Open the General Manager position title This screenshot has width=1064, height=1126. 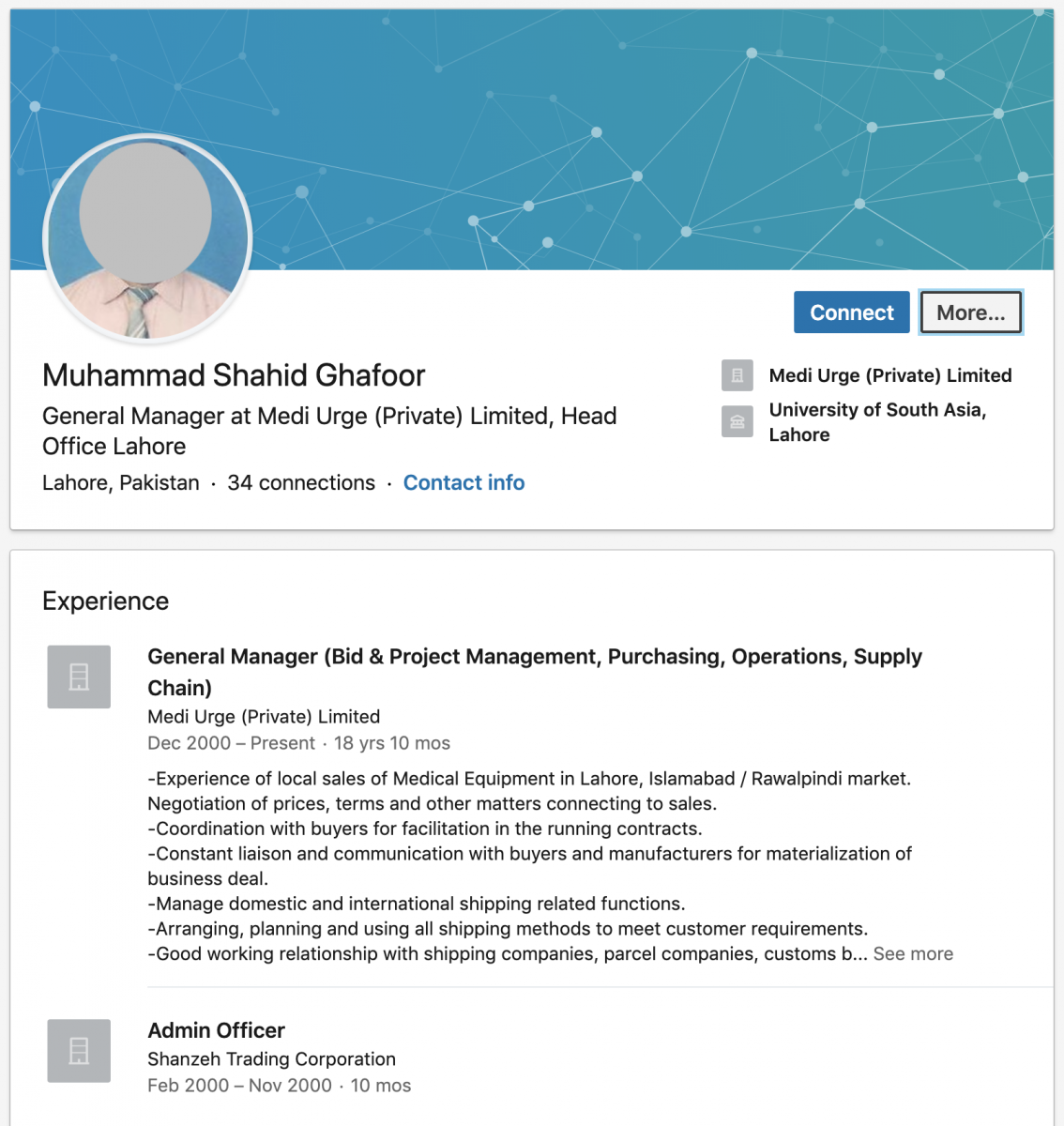pyautogui.click(x=535, y=672)
